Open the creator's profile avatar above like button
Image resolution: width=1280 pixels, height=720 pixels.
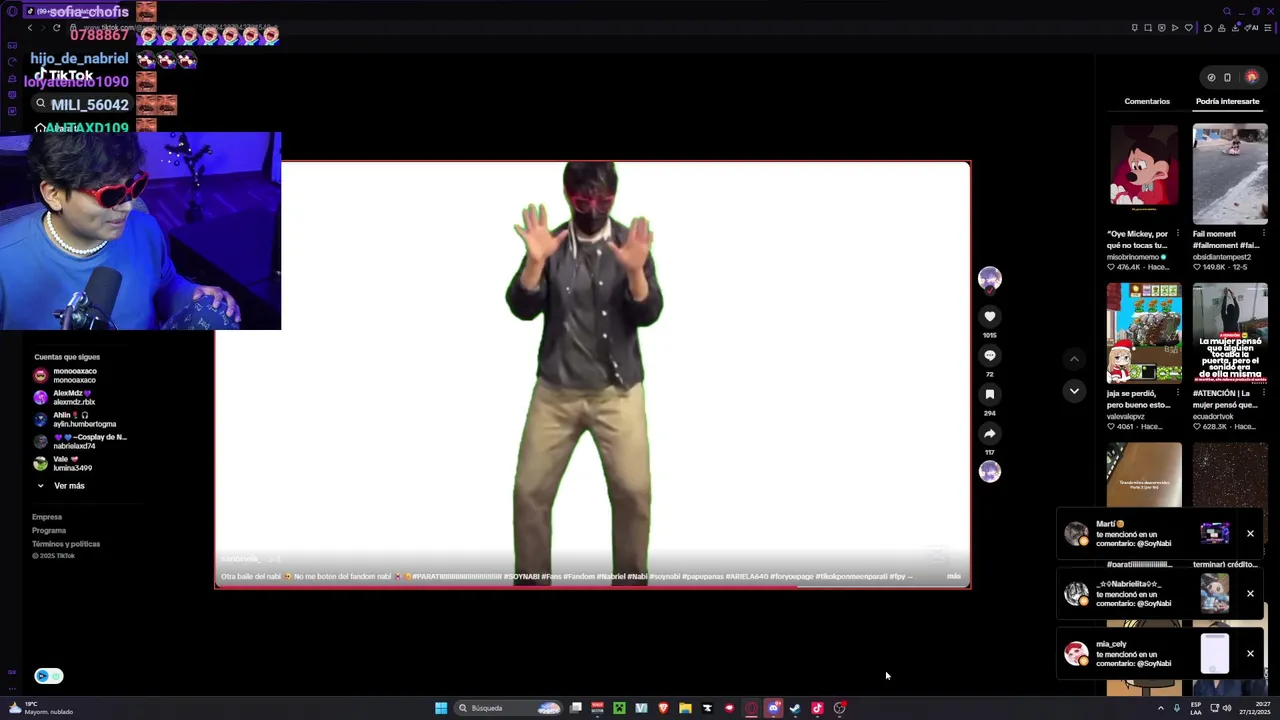990,279
